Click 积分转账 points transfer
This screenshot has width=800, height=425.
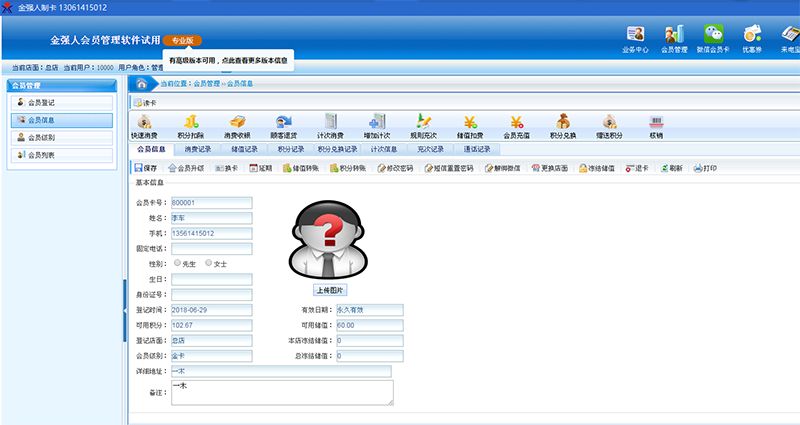pyautogui.click(x=348, y=168)
